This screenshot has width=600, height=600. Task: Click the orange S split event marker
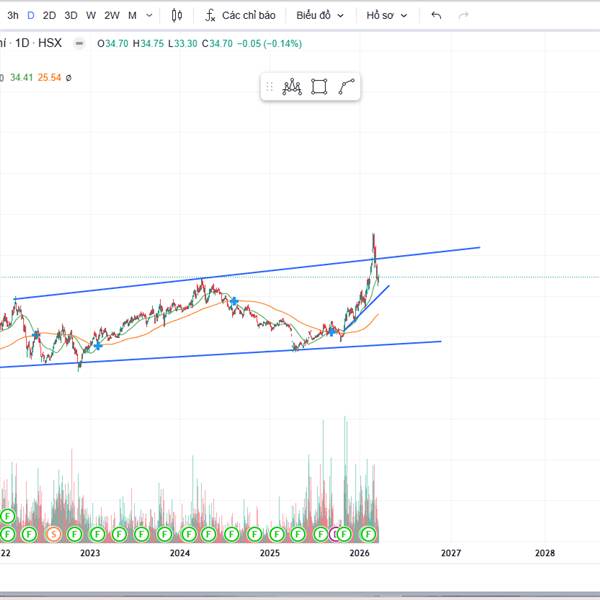pos(53,534)
